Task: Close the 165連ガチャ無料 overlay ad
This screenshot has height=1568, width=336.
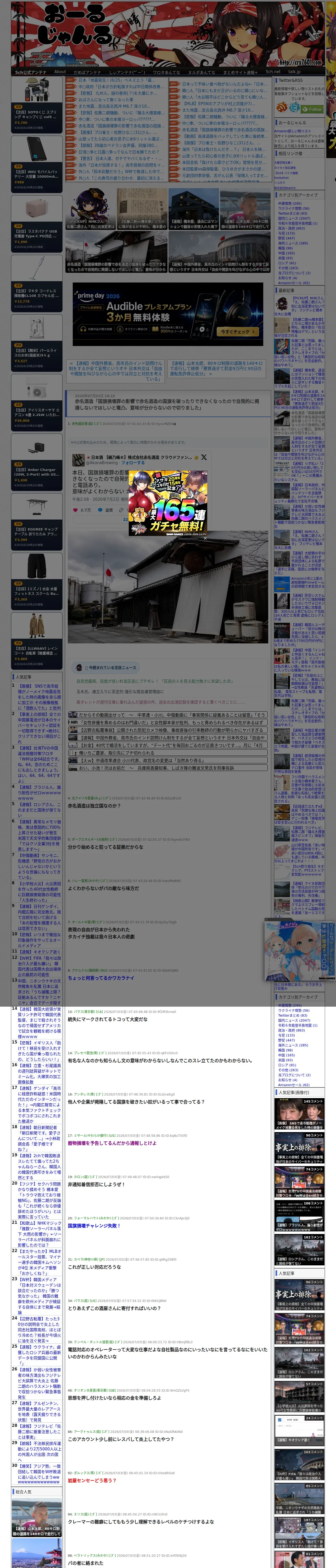Action: 205,538
